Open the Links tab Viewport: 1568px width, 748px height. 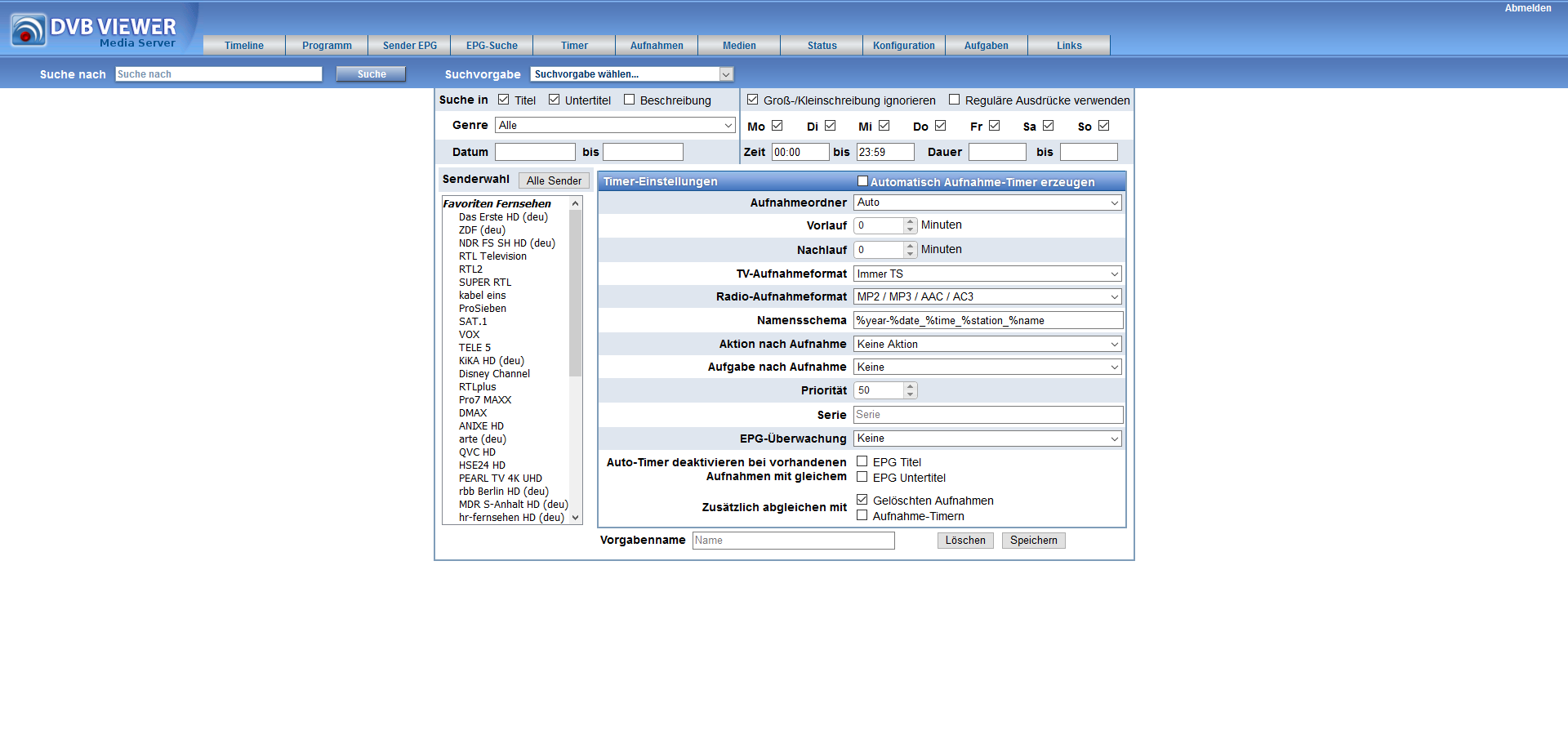click(1069, 46)
